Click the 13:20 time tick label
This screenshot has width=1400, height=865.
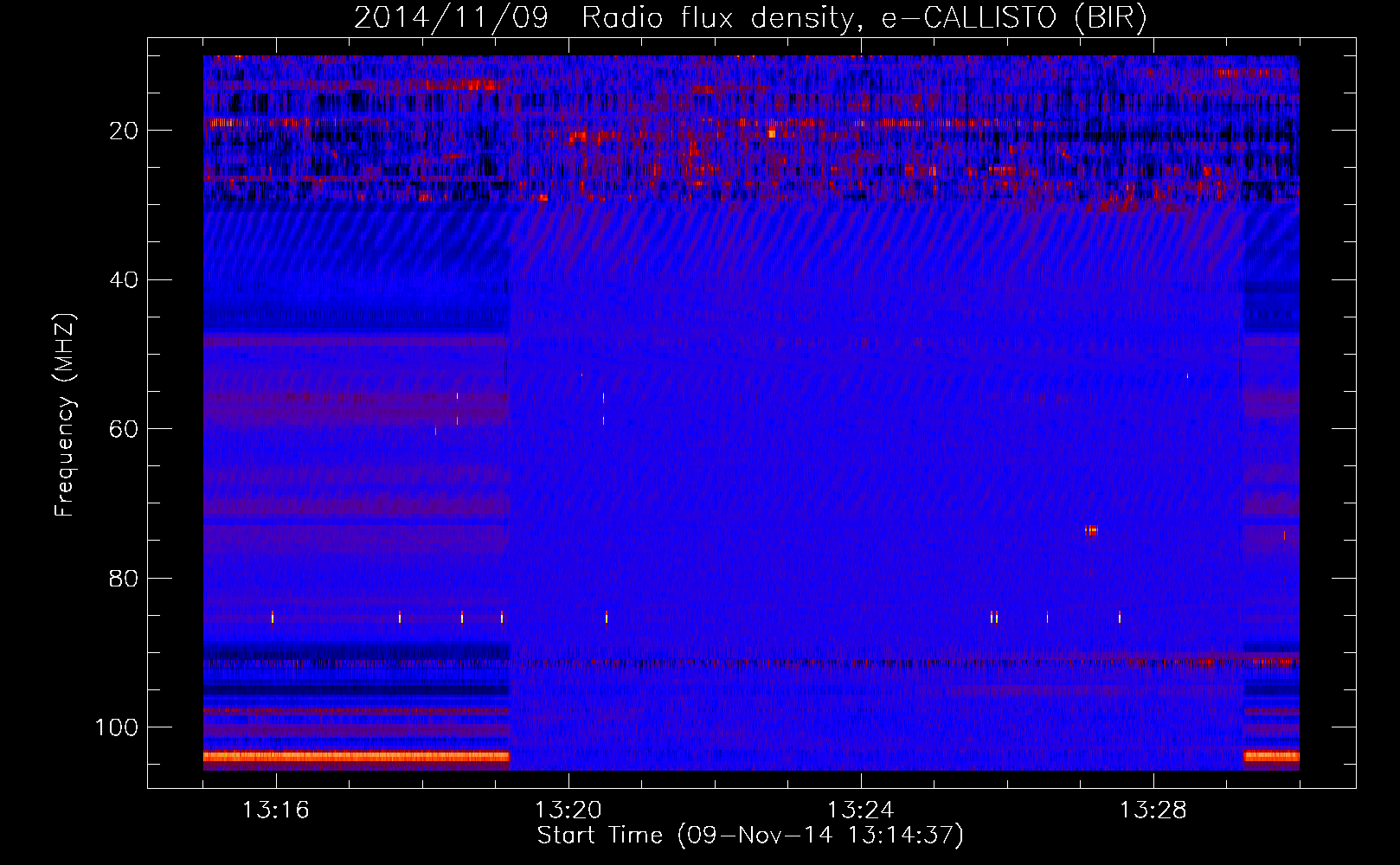(x=568, y=811)
